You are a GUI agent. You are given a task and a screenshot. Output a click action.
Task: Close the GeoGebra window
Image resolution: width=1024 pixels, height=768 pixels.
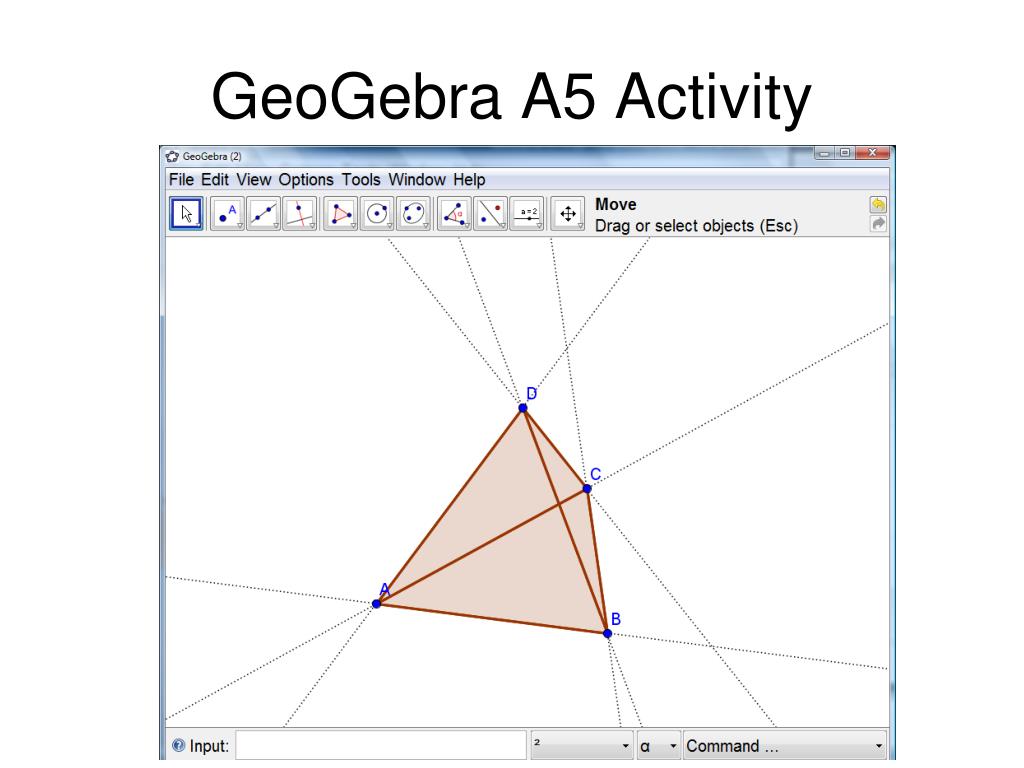pos(872,153)
